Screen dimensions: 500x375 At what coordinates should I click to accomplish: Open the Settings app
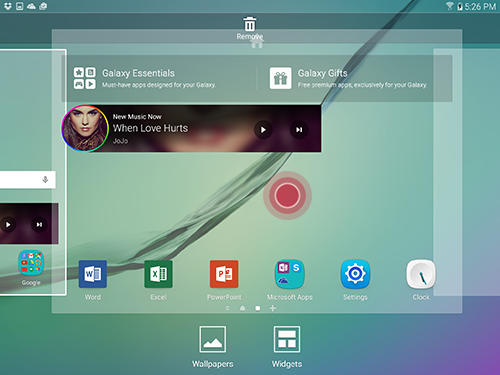click(x=355, y=274)
